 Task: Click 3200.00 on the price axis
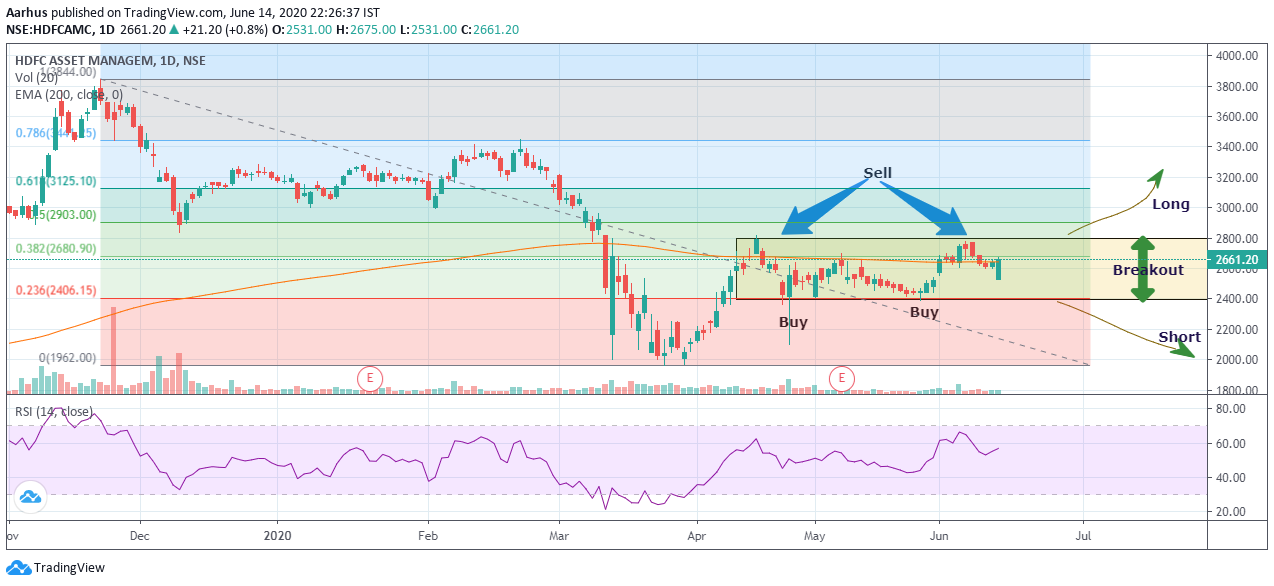1239,177
